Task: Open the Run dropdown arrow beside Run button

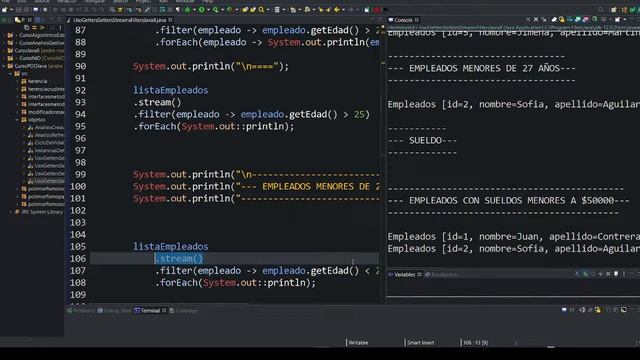Action: (x=208, y=9)
